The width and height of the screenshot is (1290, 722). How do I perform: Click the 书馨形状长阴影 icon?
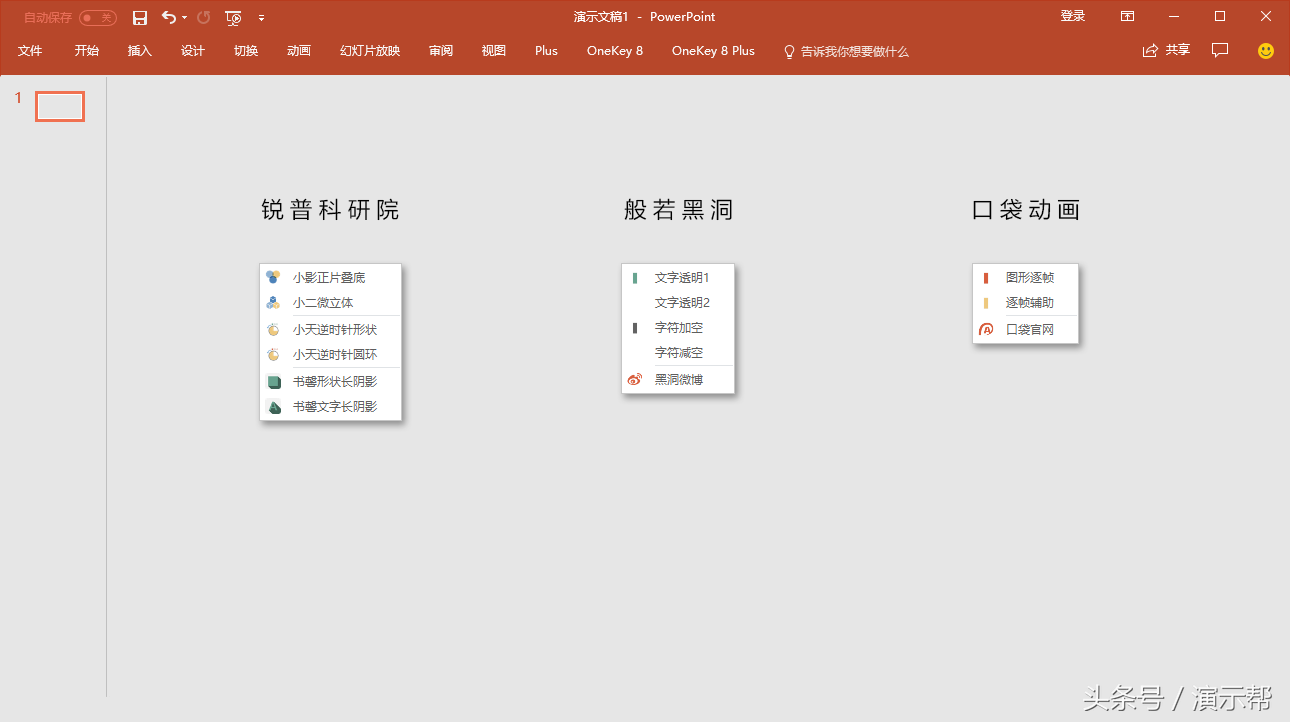[273, 381]
